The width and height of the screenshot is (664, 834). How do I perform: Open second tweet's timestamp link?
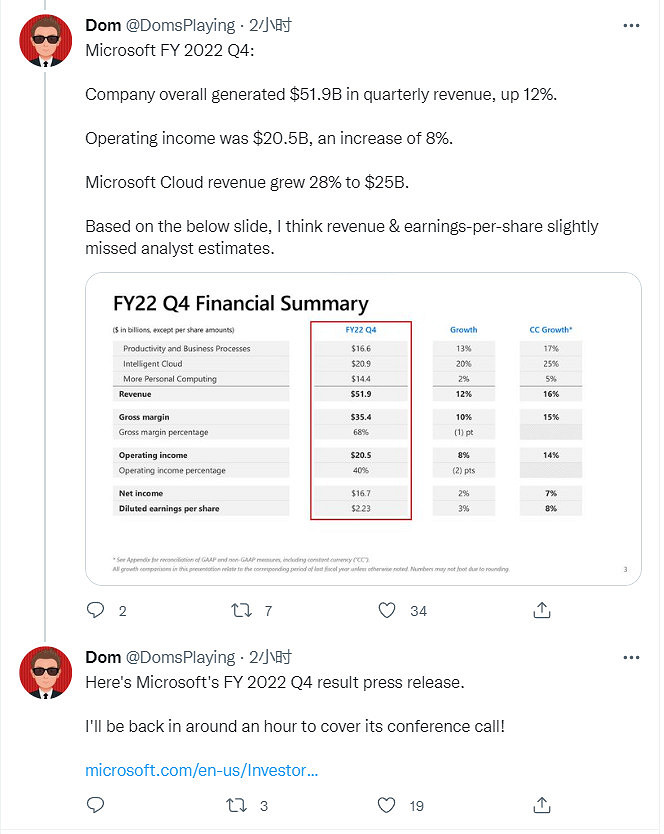pos(270,657)
